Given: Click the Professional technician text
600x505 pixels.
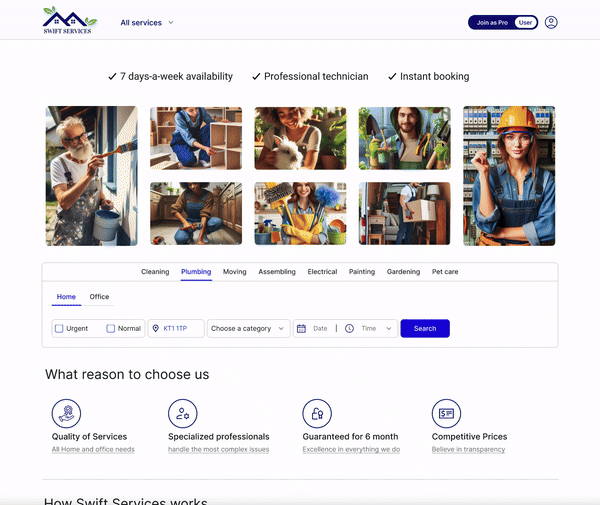Looking at the screenshot, I should pyautogui.click(x=316, y=77).
